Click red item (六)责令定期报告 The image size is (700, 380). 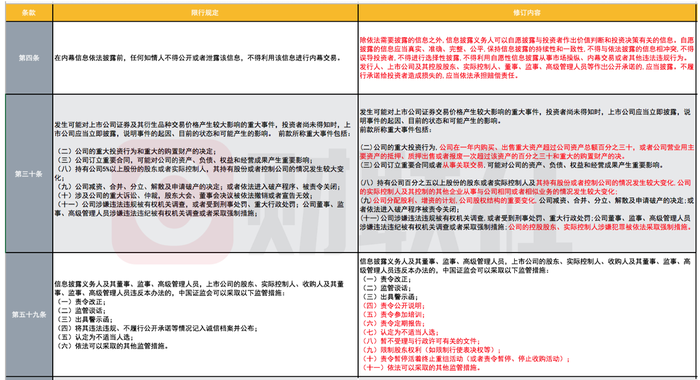(x=393, y=323)
